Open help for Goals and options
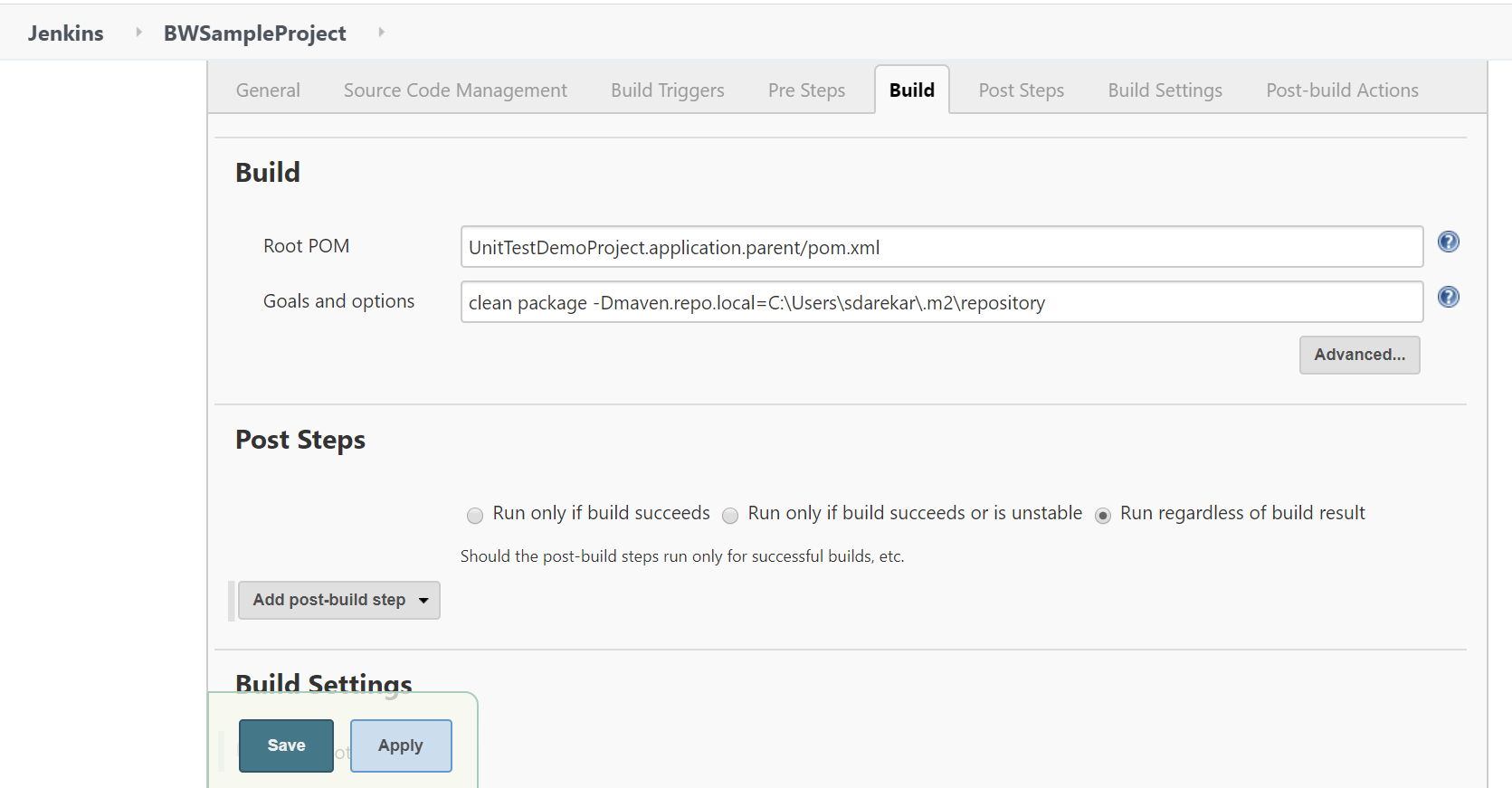This screenshot has width=1512, height=788. click(x=1448, y=297)
